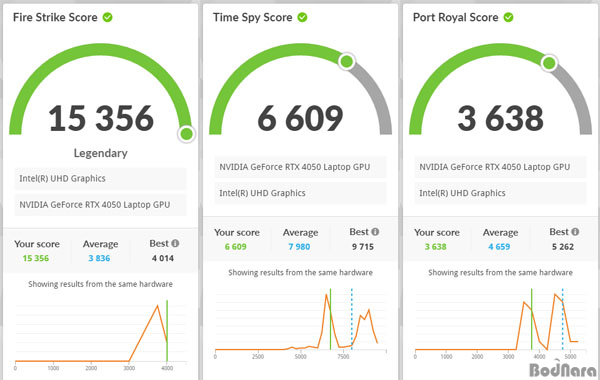Click the Best info icon in Time Spy panel
The width and height of the screenshot is (600, 380).
pyautogui.click(x=375, y=232)
